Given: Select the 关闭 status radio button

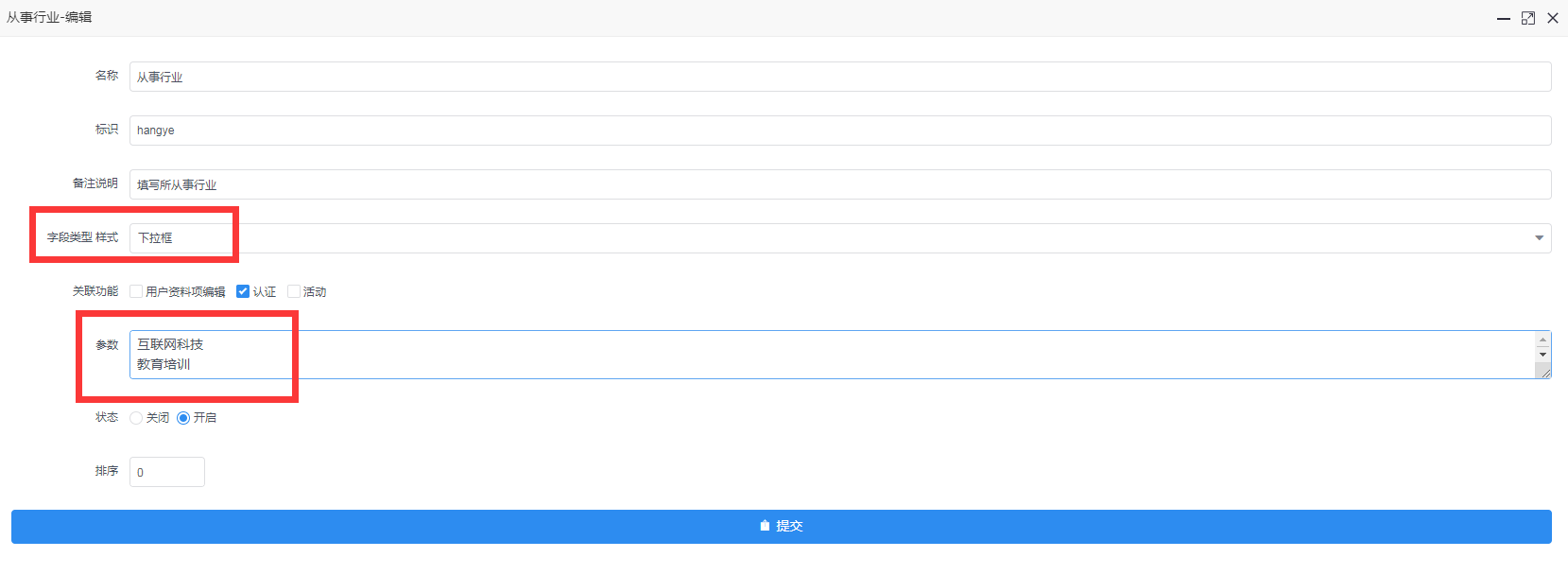Looking at the screenshot, I should tap(136, 418).
